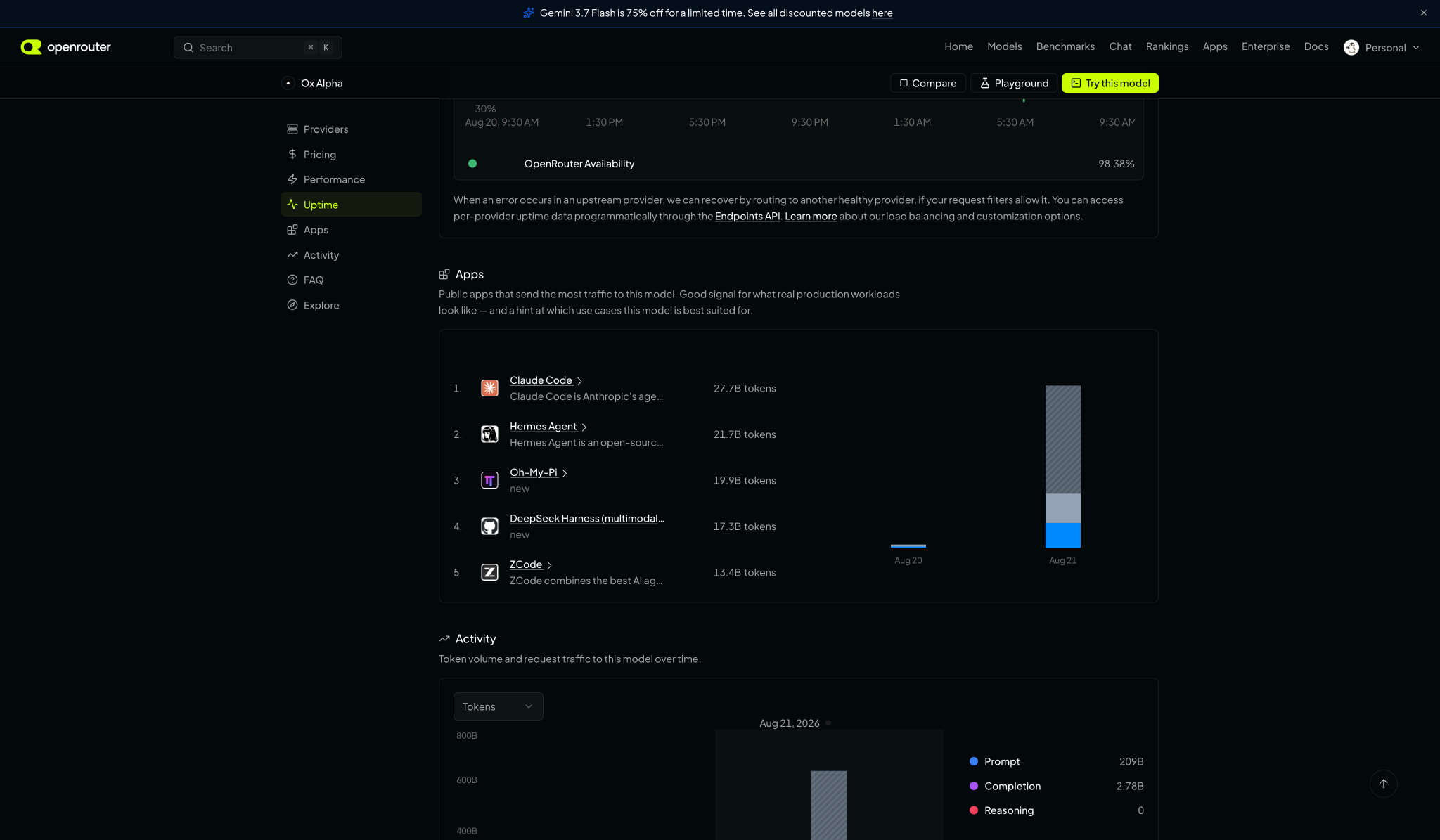Image resolution: width=1440 pixels, height=840 pixels.
Task: Click the Oh-My-Pi app icon
Action: click(489, 480)
